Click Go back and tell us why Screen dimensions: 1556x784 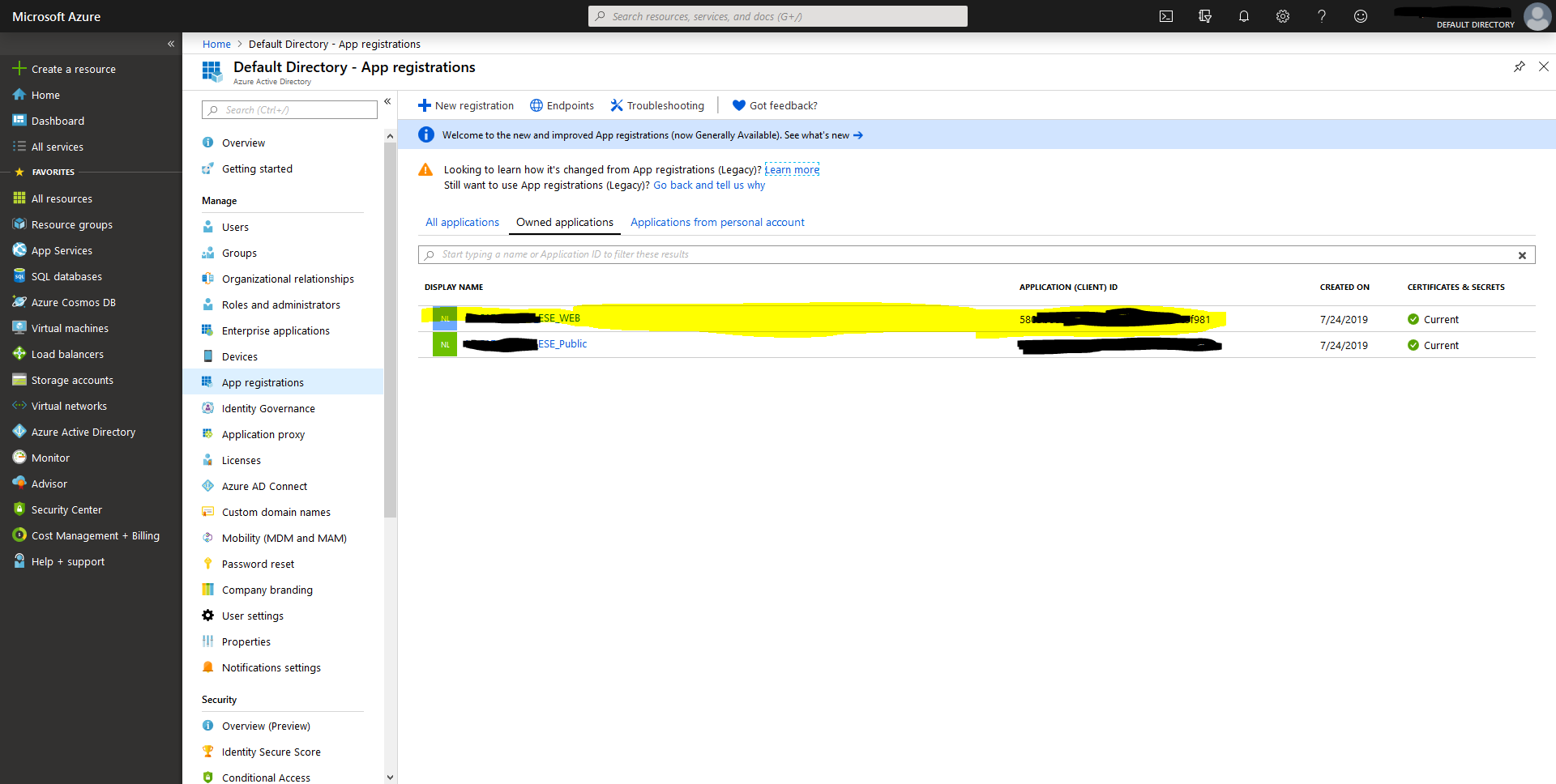709,185
